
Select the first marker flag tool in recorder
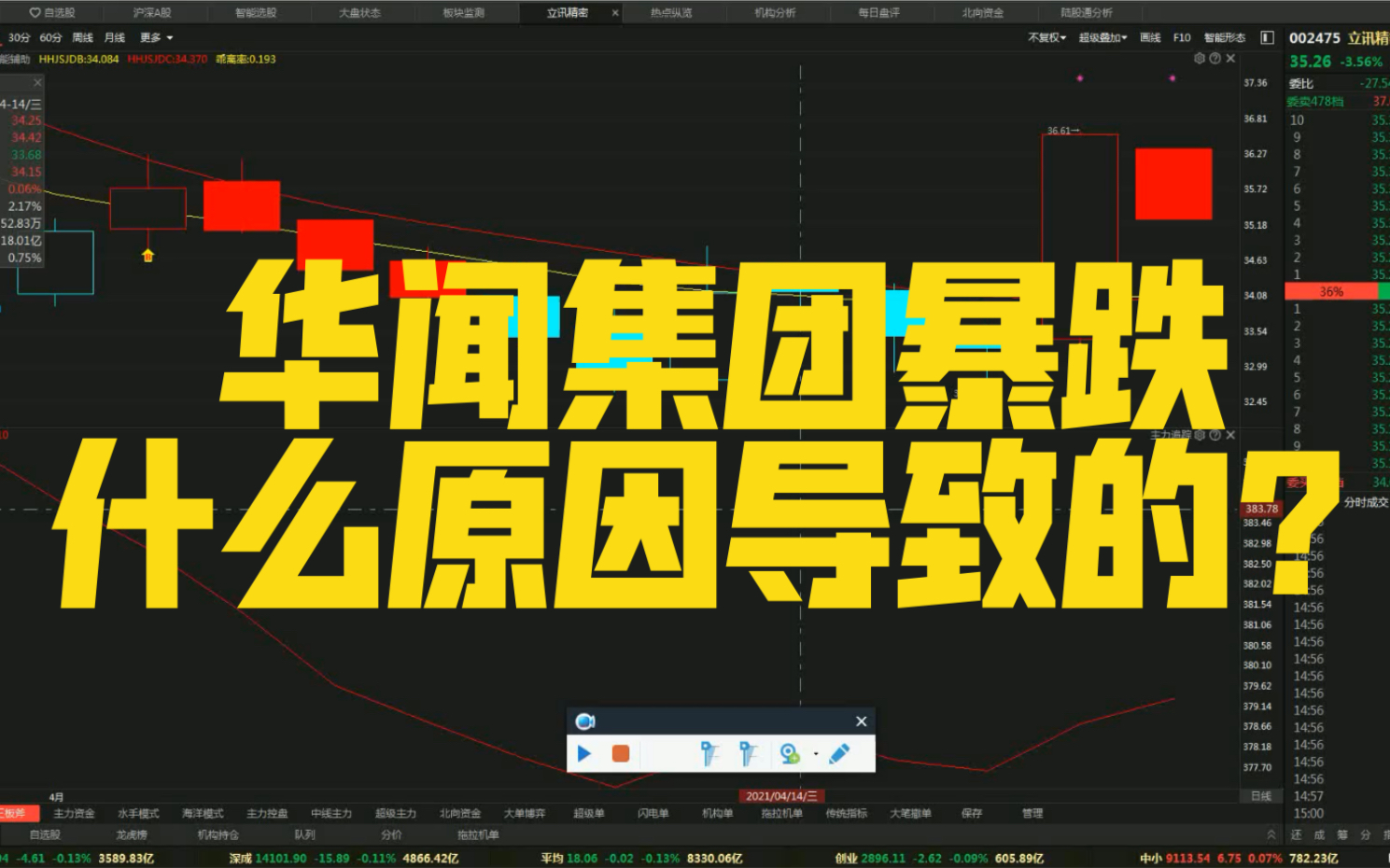click(709, 753)
